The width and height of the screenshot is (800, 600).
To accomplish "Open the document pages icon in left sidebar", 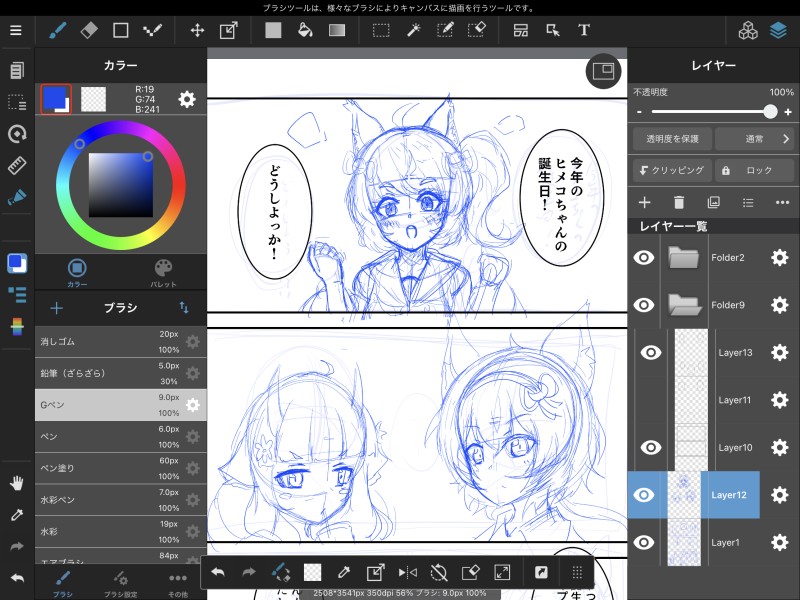I will coord(17,70).
